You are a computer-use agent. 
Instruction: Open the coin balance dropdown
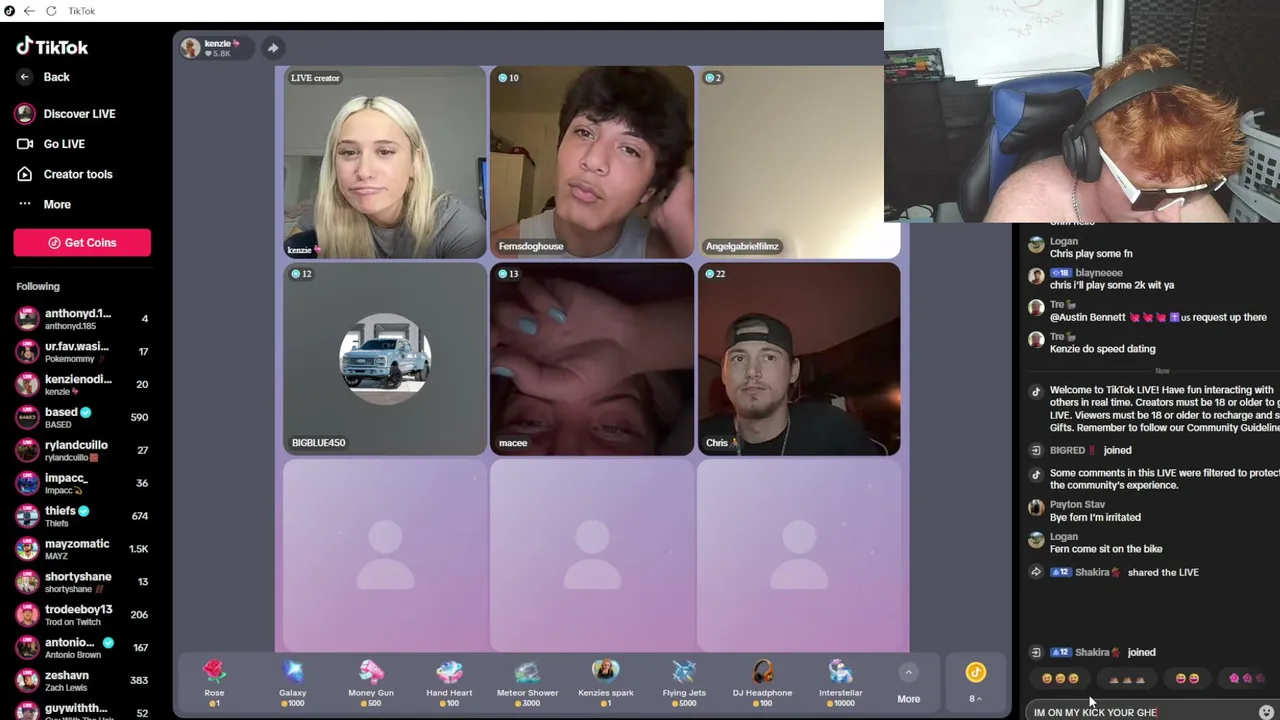[x=975, y=684]
